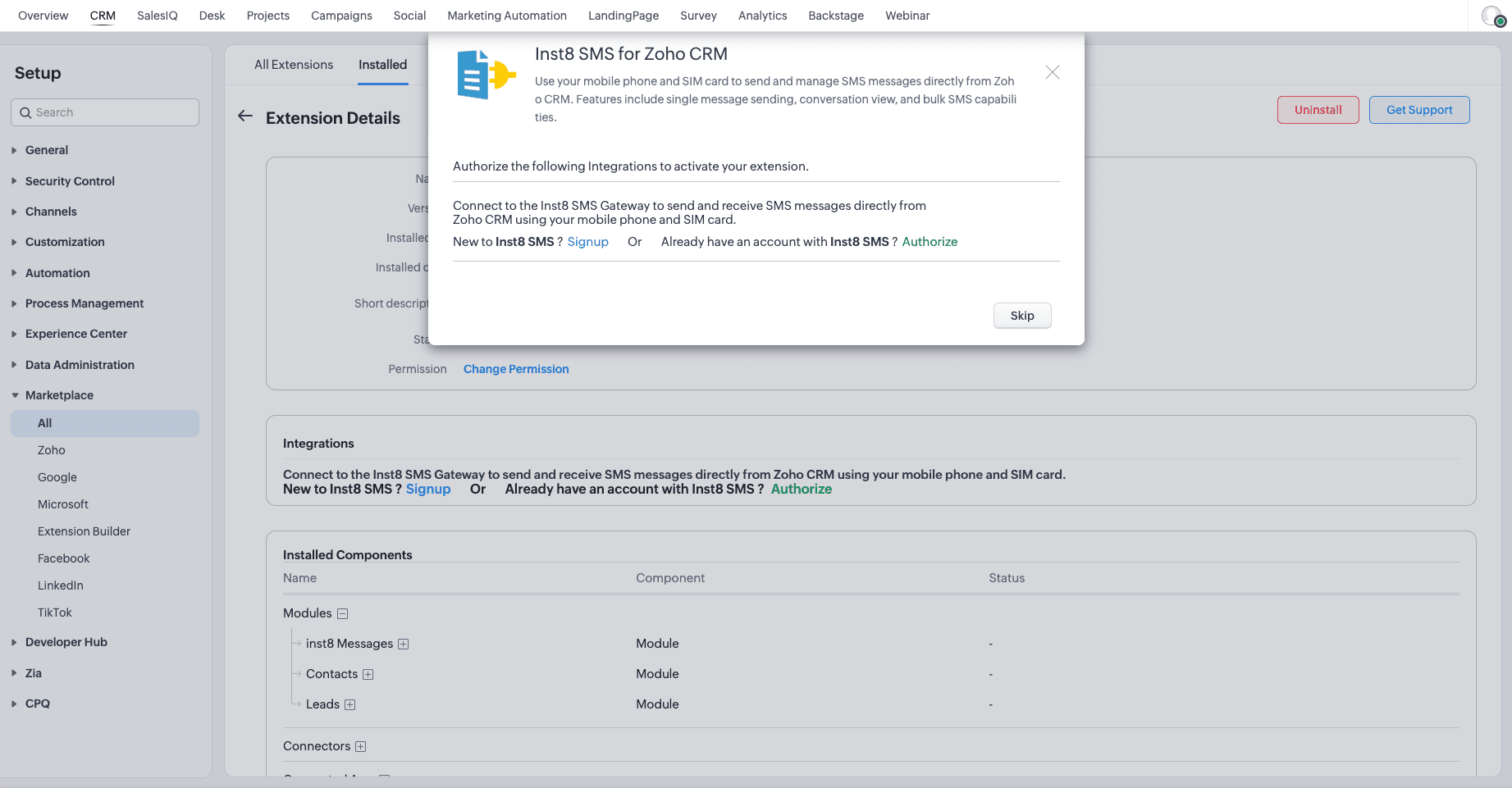This screenshot has height=788, width=1512.
Task: Click the Component column header
Action: coord(670,578)
